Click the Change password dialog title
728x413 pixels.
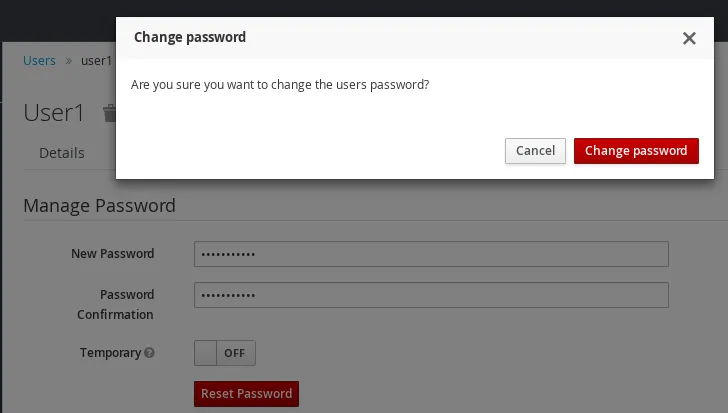click(x=190, y=37)
